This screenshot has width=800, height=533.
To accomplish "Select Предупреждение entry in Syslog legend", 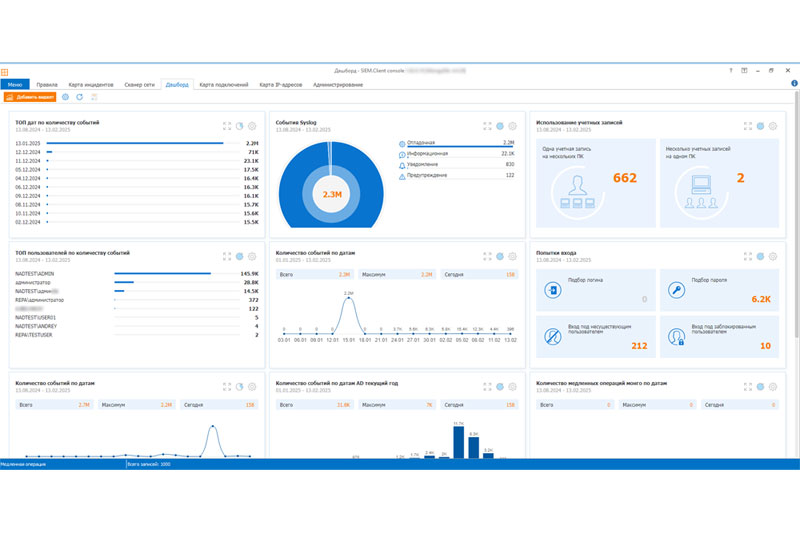I will coord(456,175).
